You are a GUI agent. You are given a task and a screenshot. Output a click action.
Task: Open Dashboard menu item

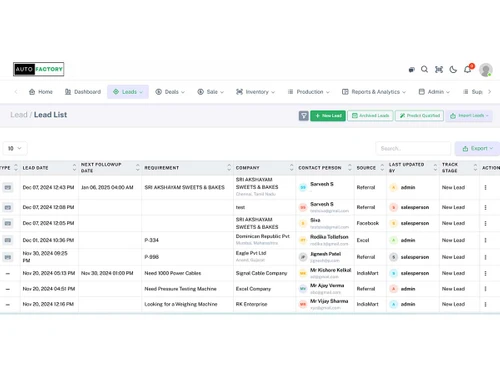pos(83,92)
